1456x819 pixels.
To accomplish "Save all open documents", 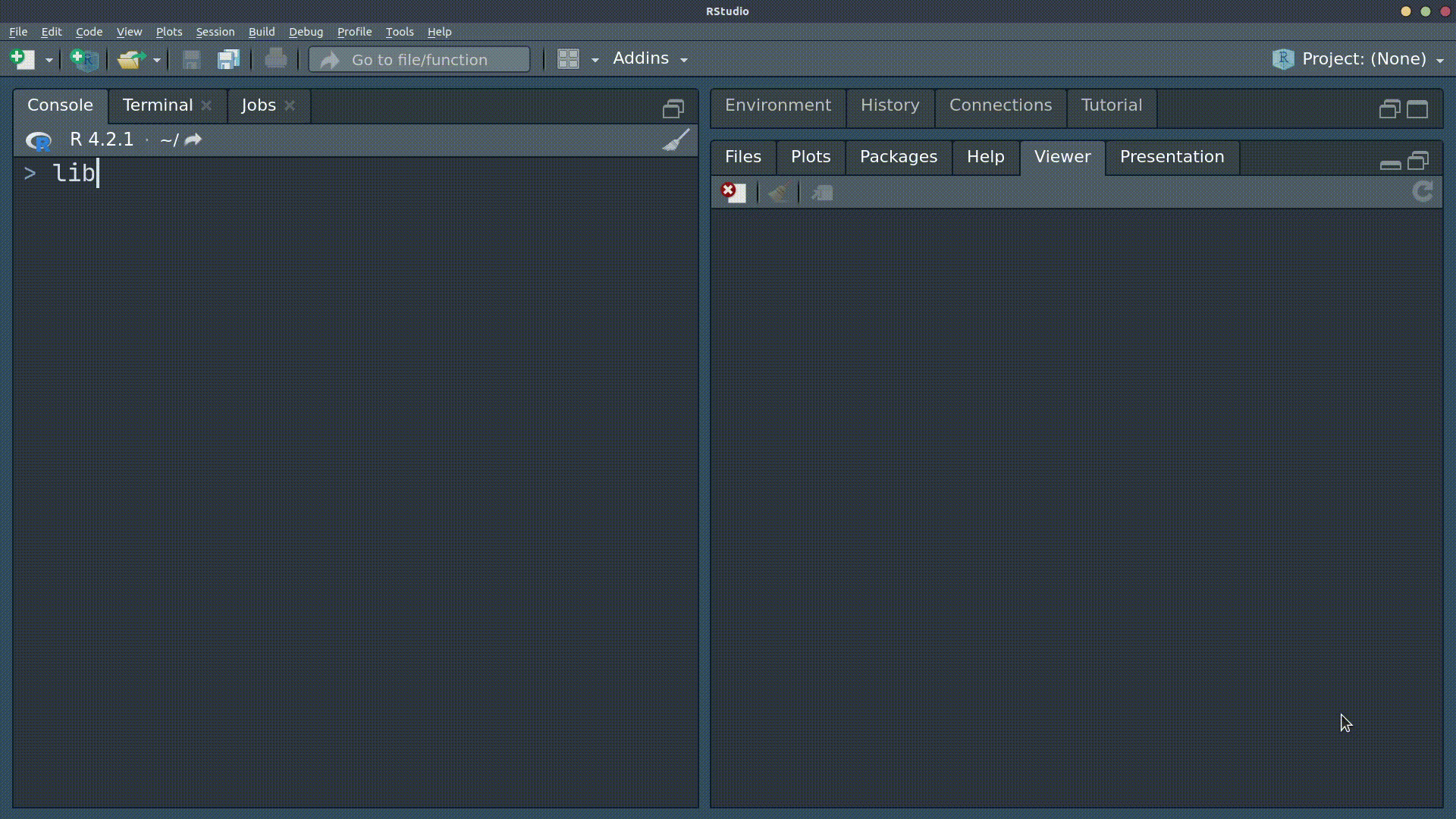I will (228, 59).
